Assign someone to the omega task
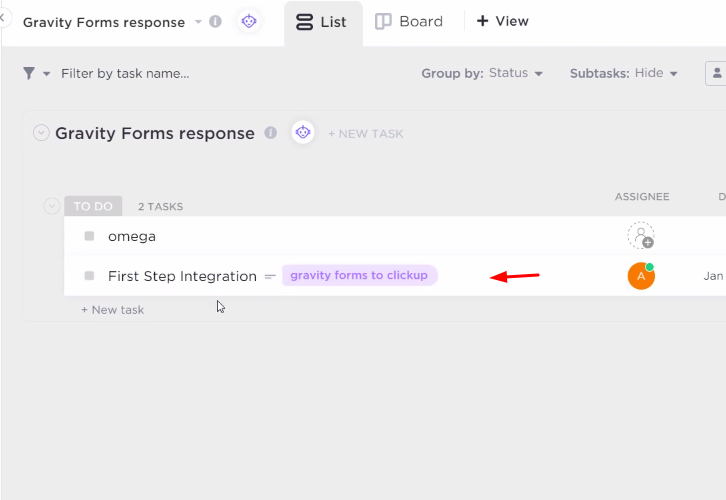Screen dimensions: 726x500 coord(641,236)
